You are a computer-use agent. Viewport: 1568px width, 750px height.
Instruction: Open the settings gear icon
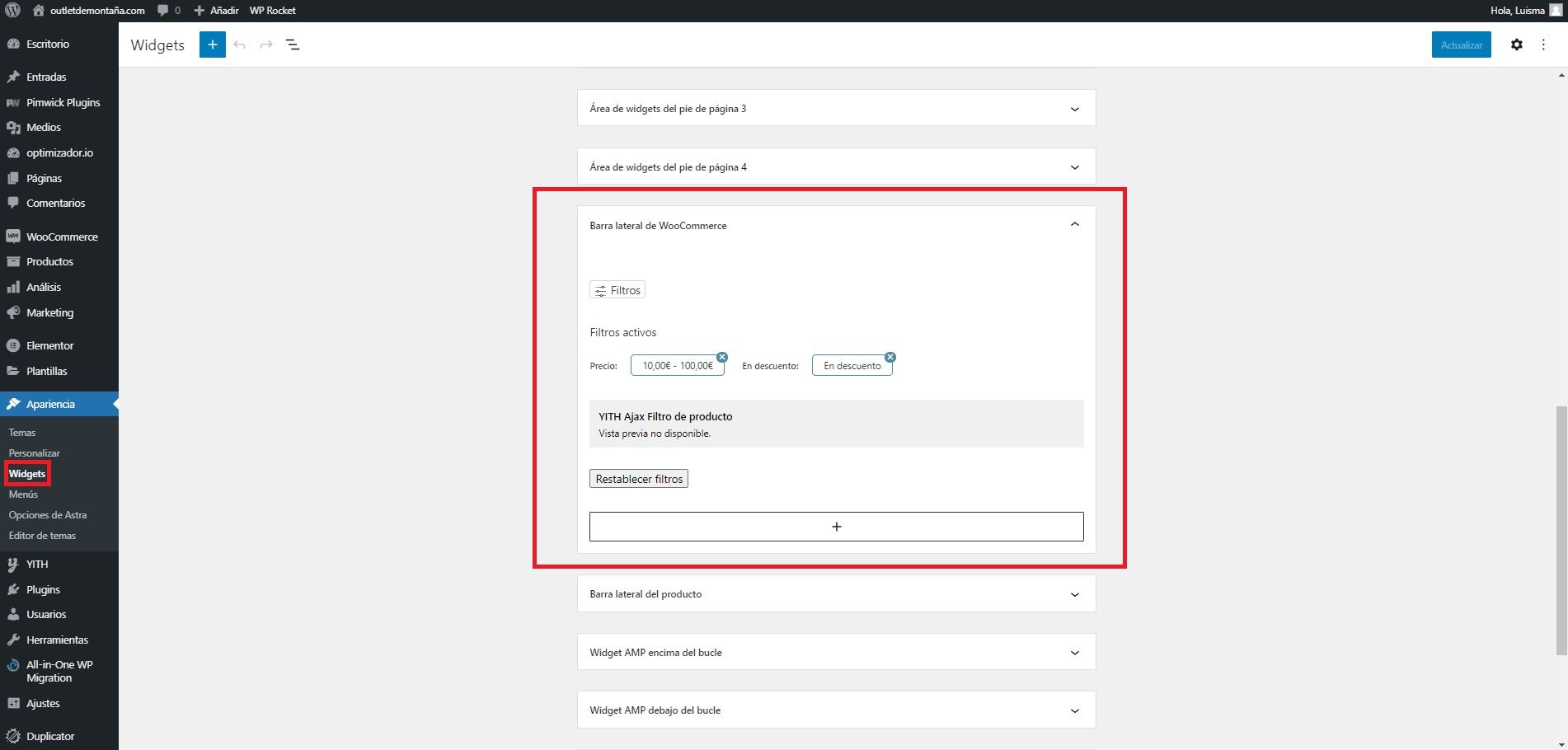1516,45
